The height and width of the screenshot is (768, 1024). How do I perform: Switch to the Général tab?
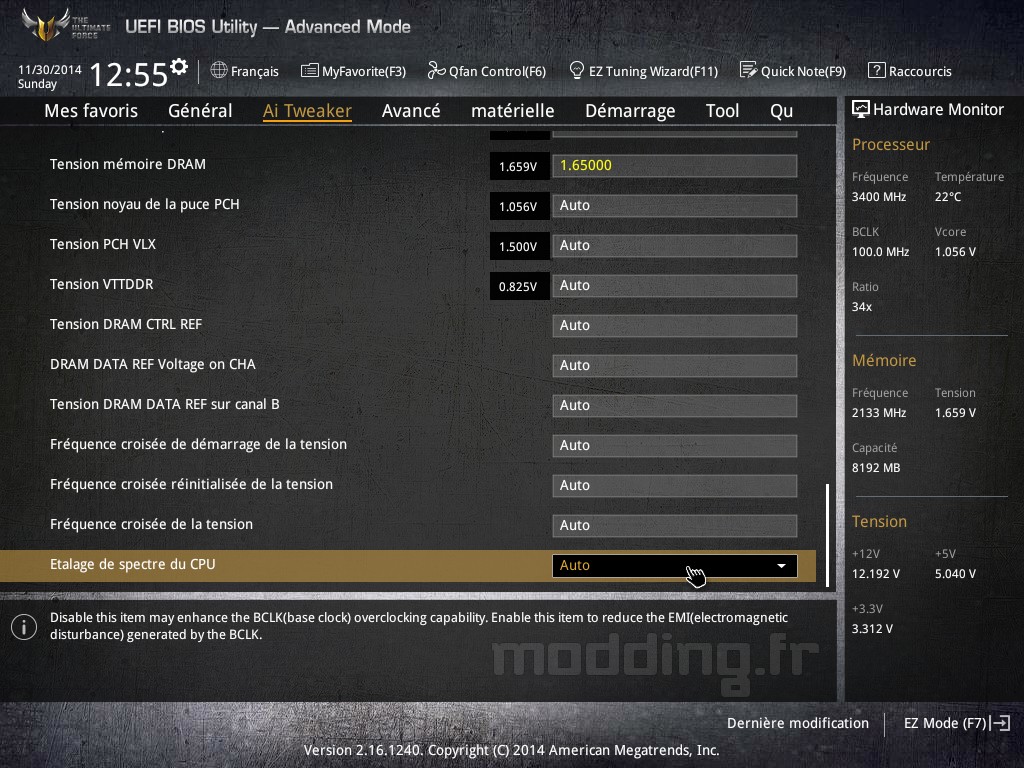tap(200, 111)
